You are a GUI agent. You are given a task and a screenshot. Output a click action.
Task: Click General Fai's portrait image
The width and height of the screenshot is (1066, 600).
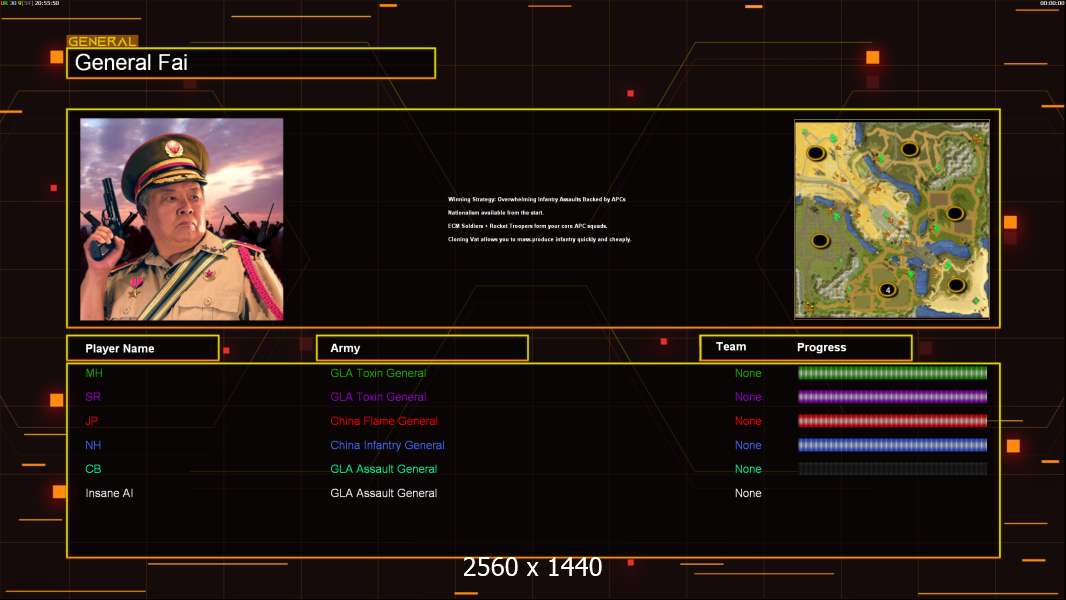tap(182, 219)
